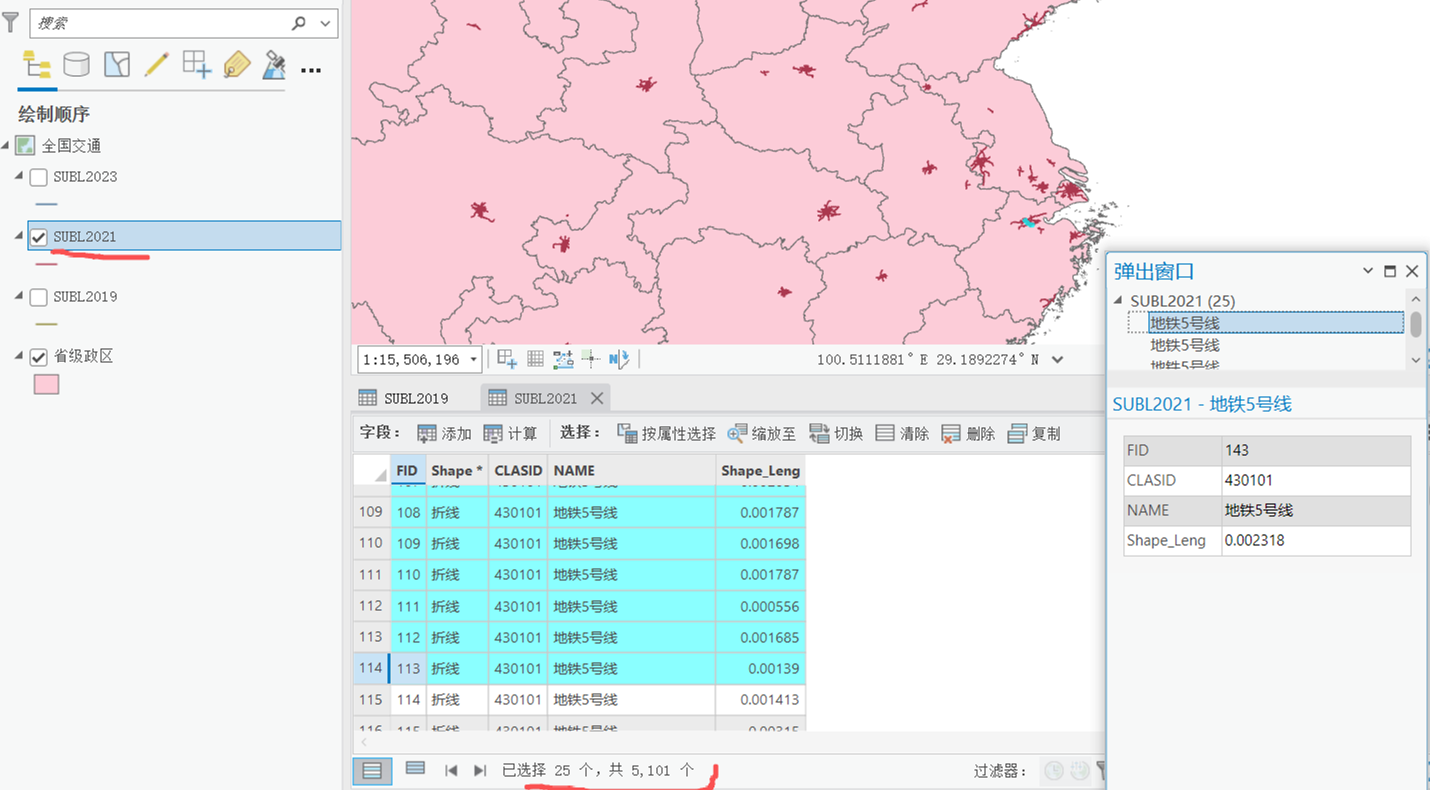Image resolution: width=1431 pixels, height=791 pixels.
Task: Collapse SUBL2021 (25) node in popup window
Action: pyautogui.click(x=1118, y=301)
